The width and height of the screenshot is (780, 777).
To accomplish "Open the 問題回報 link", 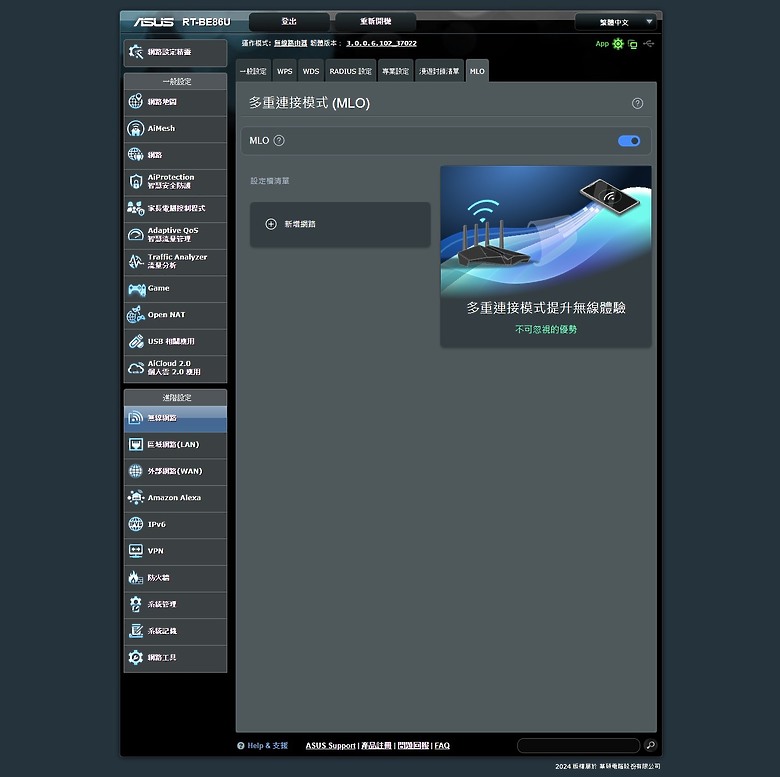I will click(x=413, y=745).
